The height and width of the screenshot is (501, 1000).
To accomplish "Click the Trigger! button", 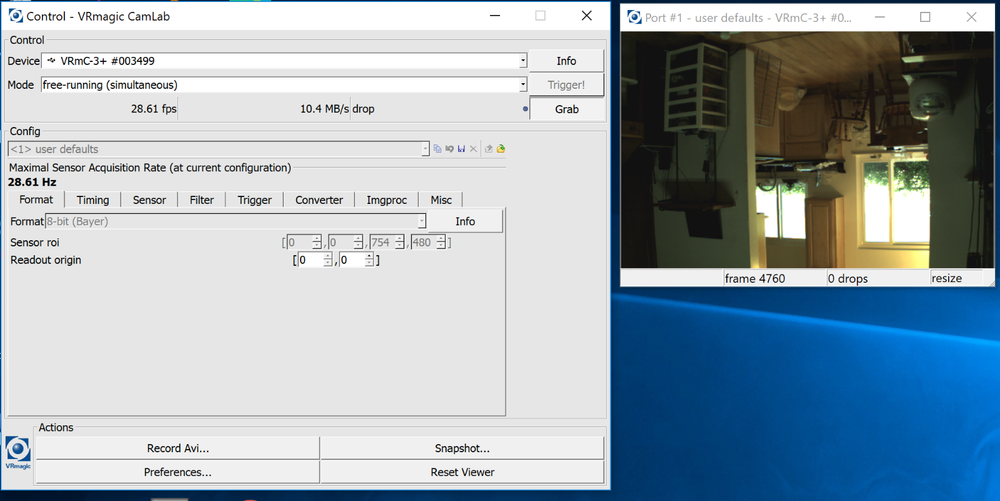I will point(566,85).
